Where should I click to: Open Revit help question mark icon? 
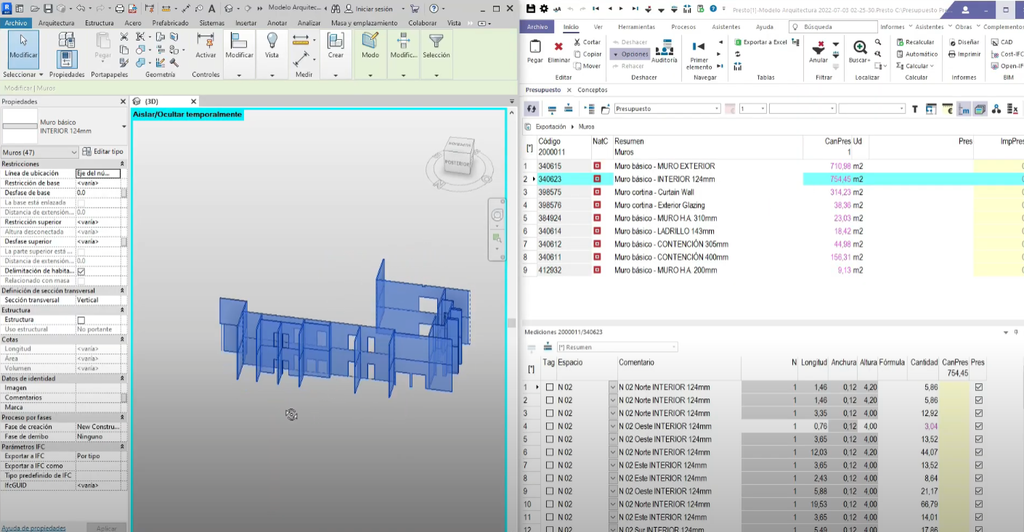click(x=434, y=8)
